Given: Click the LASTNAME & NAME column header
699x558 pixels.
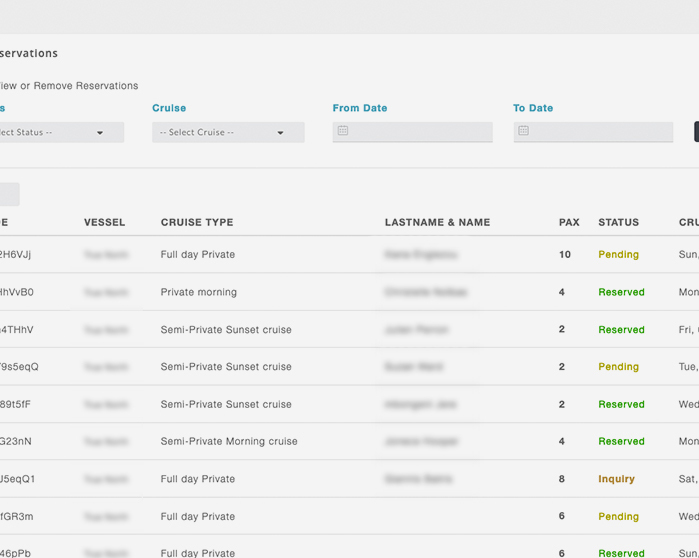Looking at the screenshot, I should 437,222.
